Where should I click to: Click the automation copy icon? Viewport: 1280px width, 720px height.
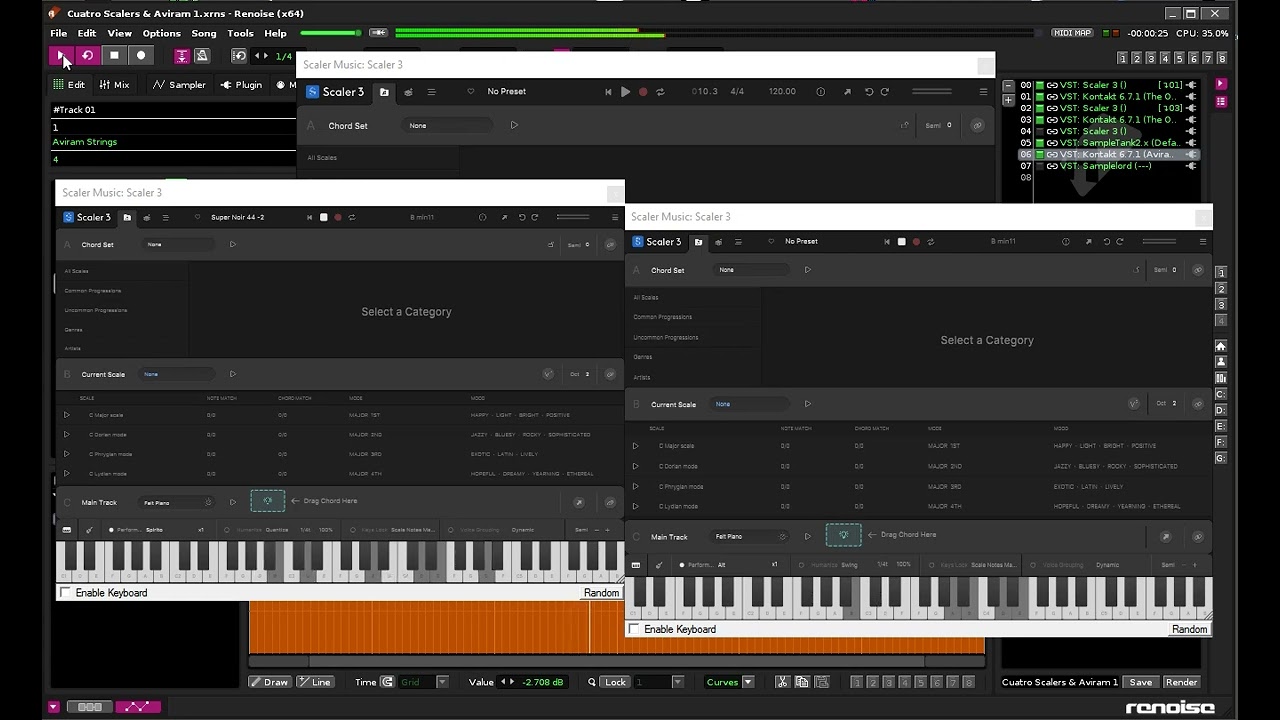point(803,682)
